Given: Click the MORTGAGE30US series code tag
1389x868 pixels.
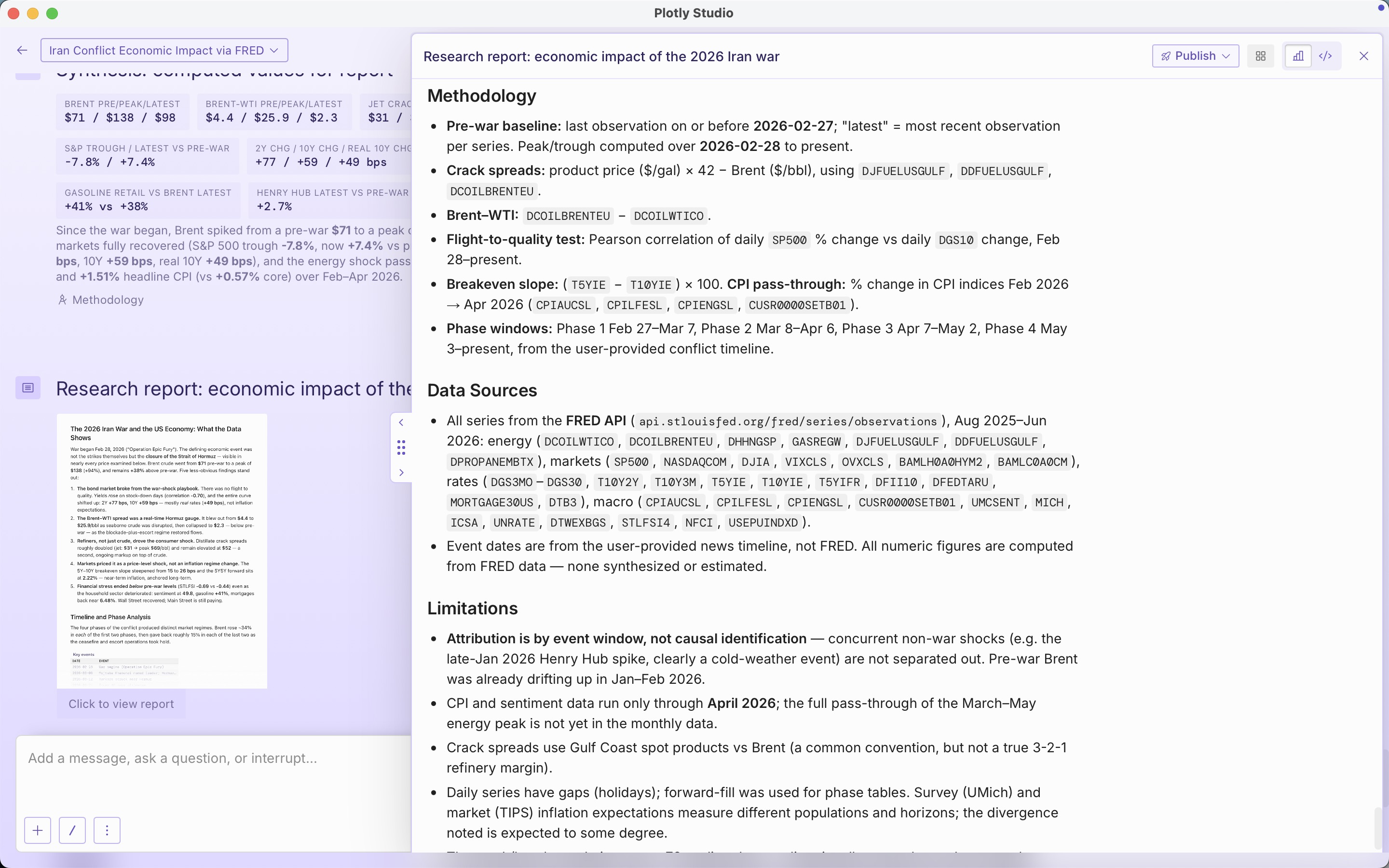Looking at the screenshot, I should 492,503.
